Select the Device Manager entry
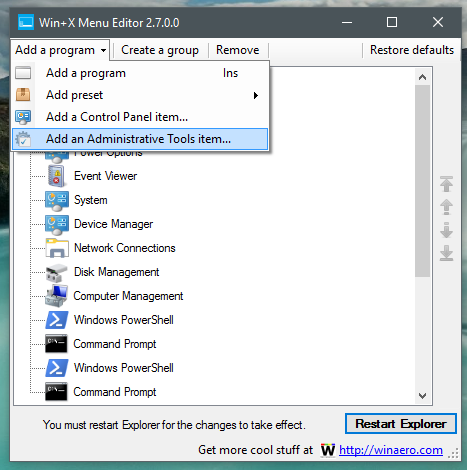This screenshot has height=470, width=467. point(113,224)
